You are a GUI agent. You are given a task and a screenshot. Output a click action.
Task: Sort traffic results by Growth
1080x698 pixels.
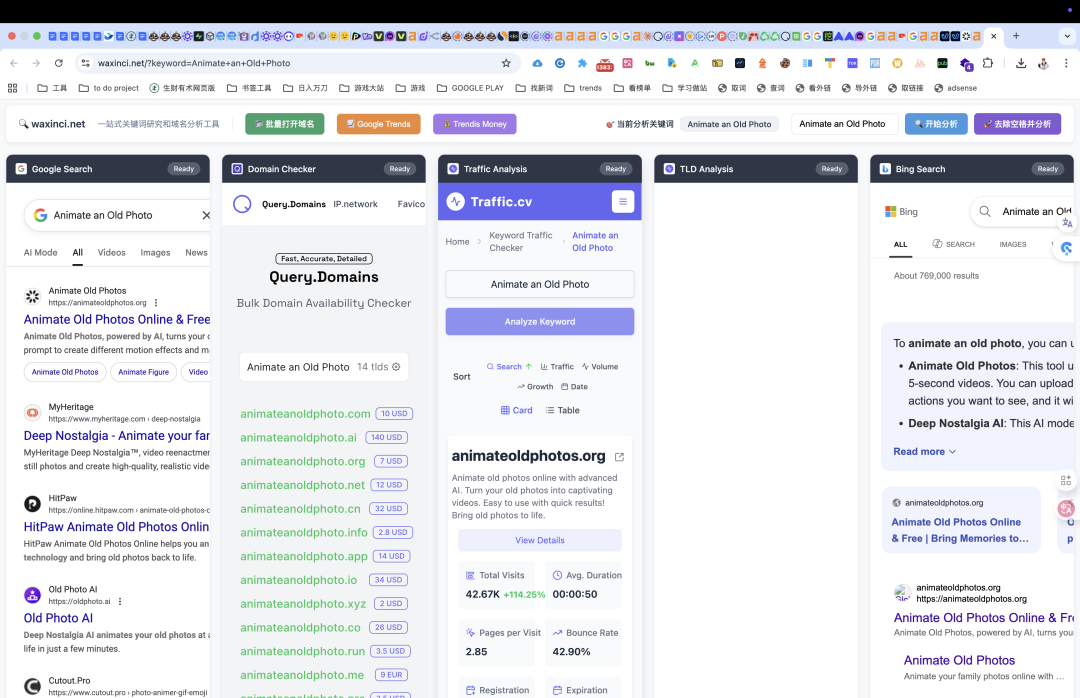click(x=535, y=387)
